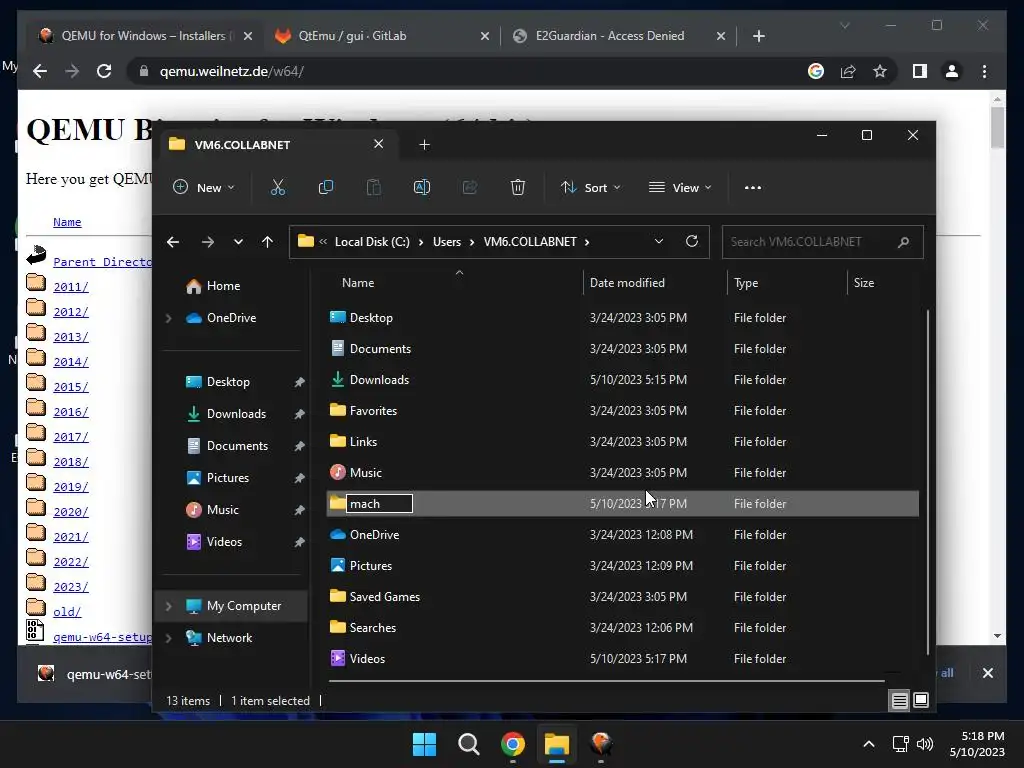The image size is (1024, 768).
Task: Click the volume speaker tray icon
Action: coord(925,744)
